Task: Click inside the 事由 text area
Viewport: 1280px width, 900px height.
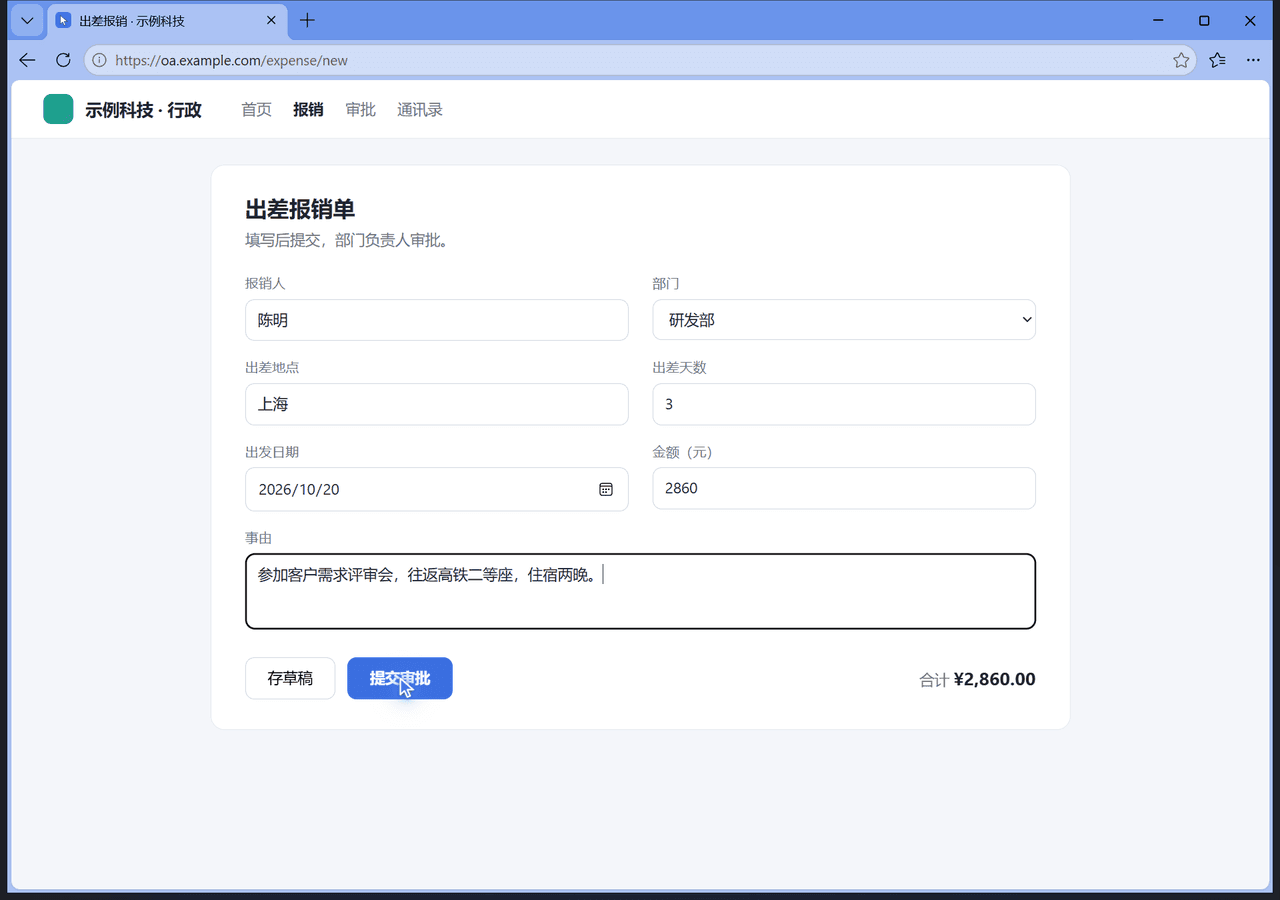Action: point(640,591)
